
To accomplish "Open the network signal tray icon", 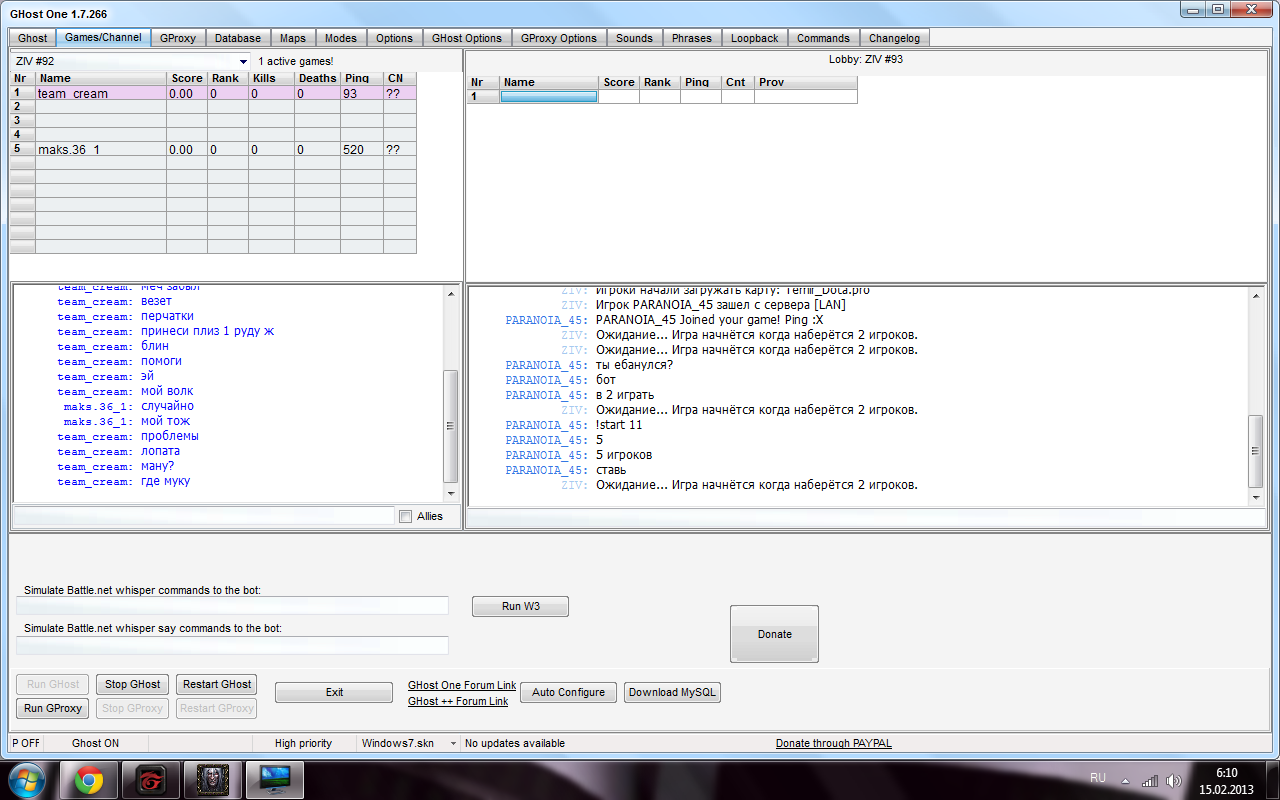I will coord(1150,780).
